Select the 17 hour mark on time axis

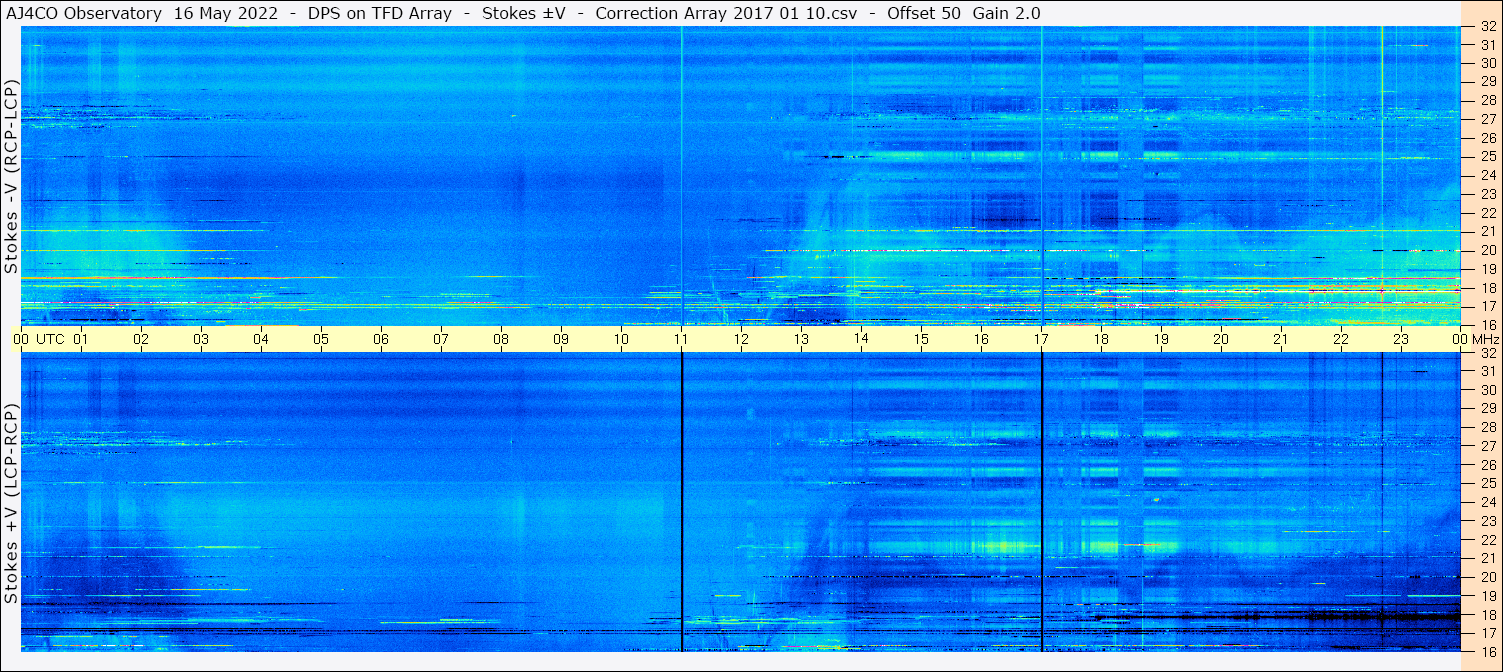[x=1041, y=339]
